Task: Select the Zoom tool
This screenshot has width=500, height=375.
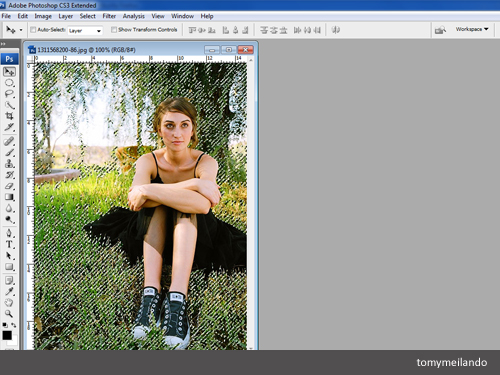Action: (x=9, y=314)
